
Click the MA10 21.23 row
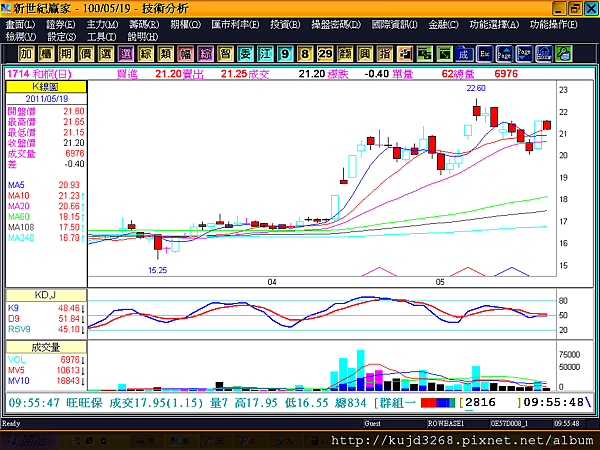point(46,196)
